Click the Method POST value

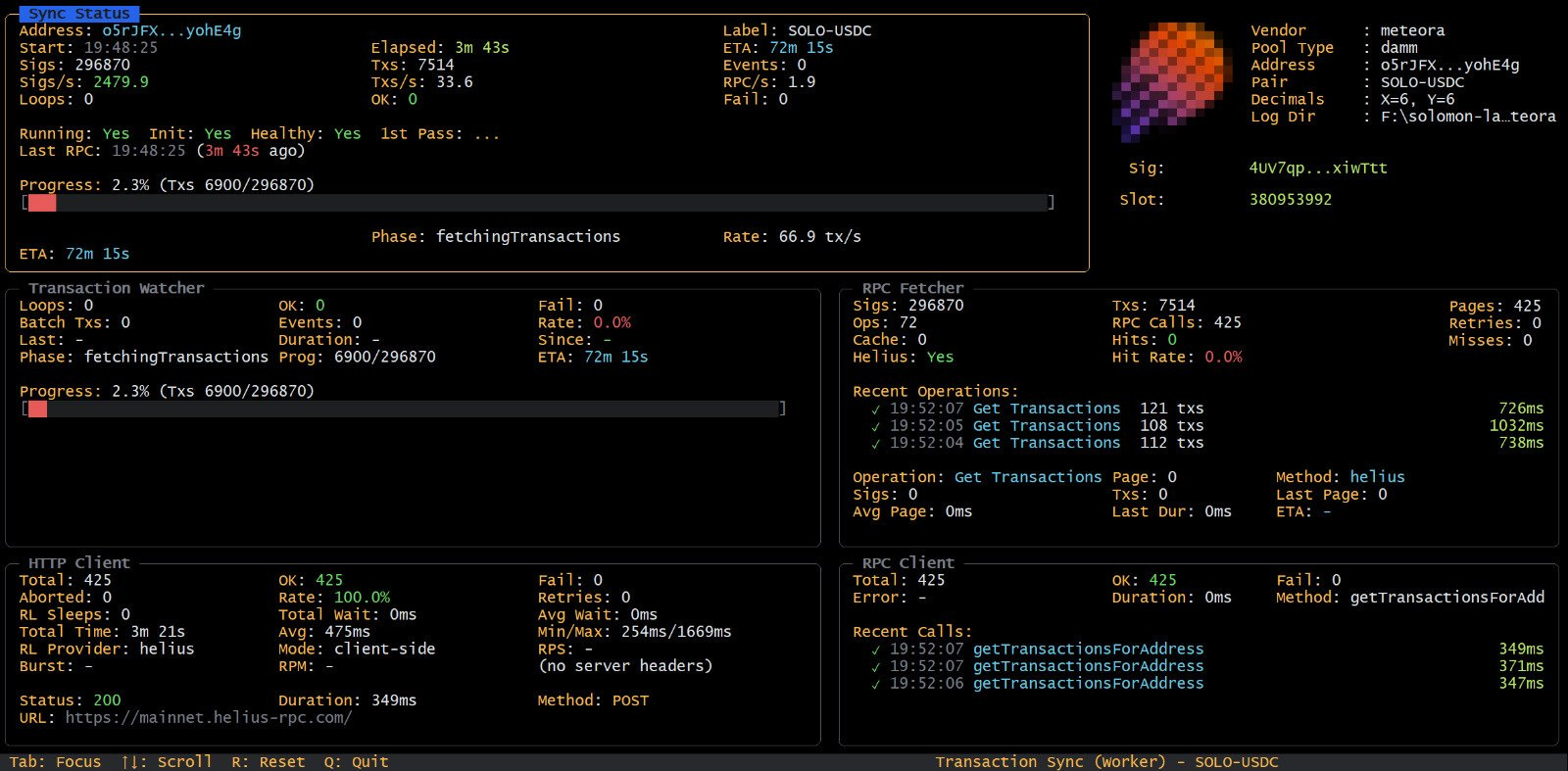click(x=630, y=700)
